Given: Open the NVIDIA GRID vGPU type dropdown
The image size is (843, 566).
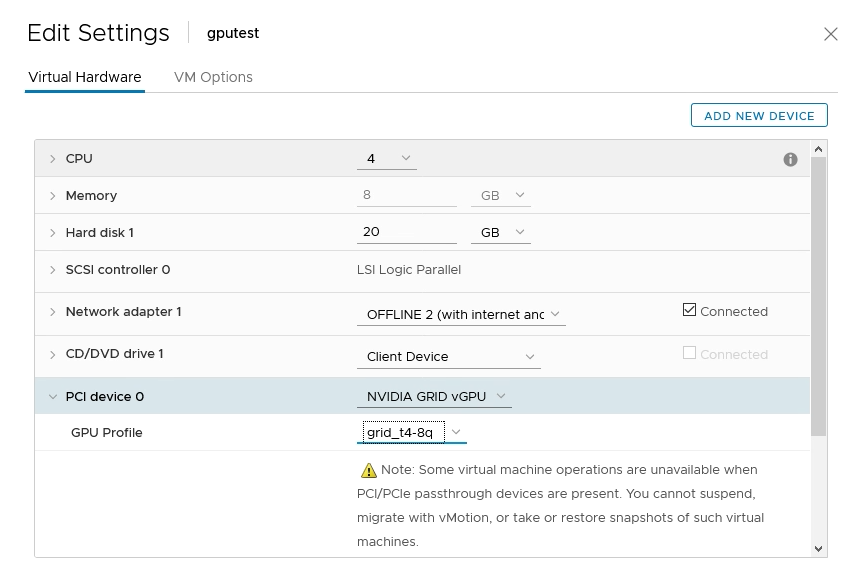Looking at the screenshot, I should [434, 397].
